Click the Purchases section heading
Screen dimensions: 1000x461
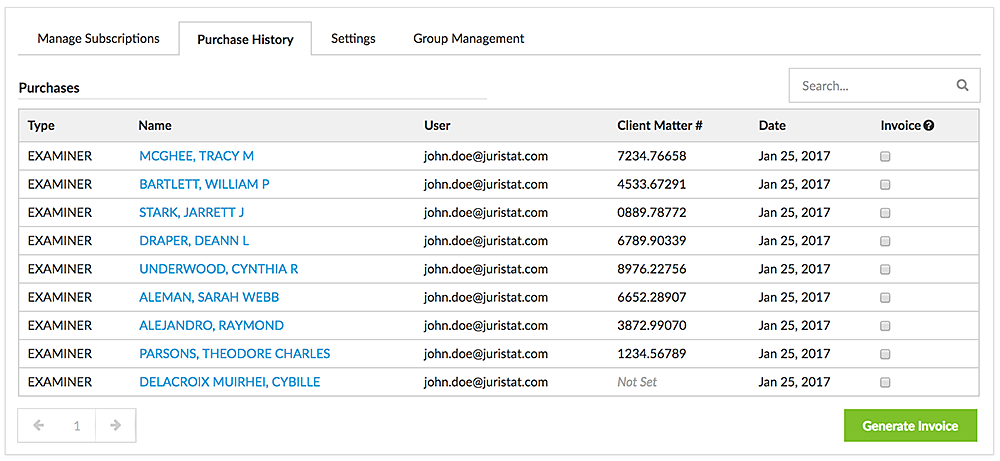coord(49,88)
